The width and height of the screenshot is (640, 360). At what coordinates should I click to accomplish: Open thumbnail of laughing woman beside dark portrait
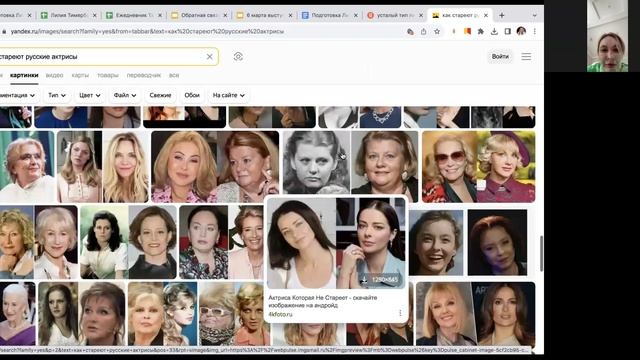click(x=468, y=242)
